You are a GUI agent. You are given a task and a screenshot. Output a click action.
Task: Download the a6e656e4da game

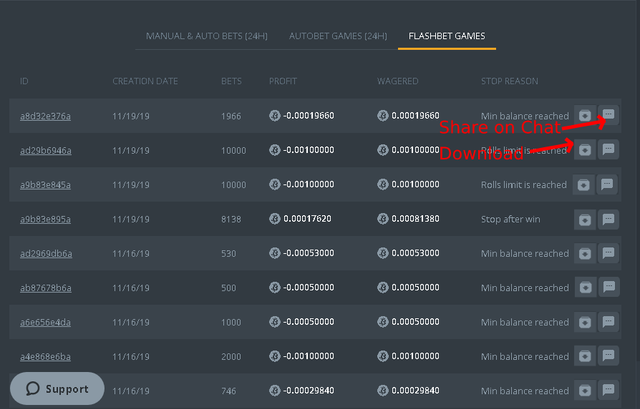(584, 322)
